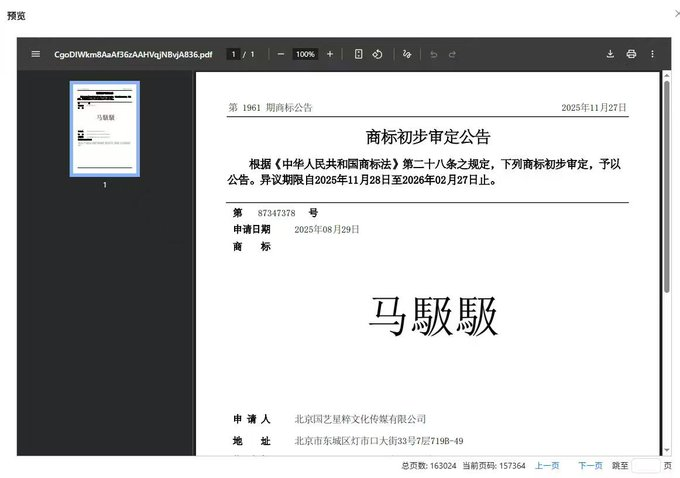Click the scrollbar up arrow
The image size is (680, 478).
pos(667,76)
